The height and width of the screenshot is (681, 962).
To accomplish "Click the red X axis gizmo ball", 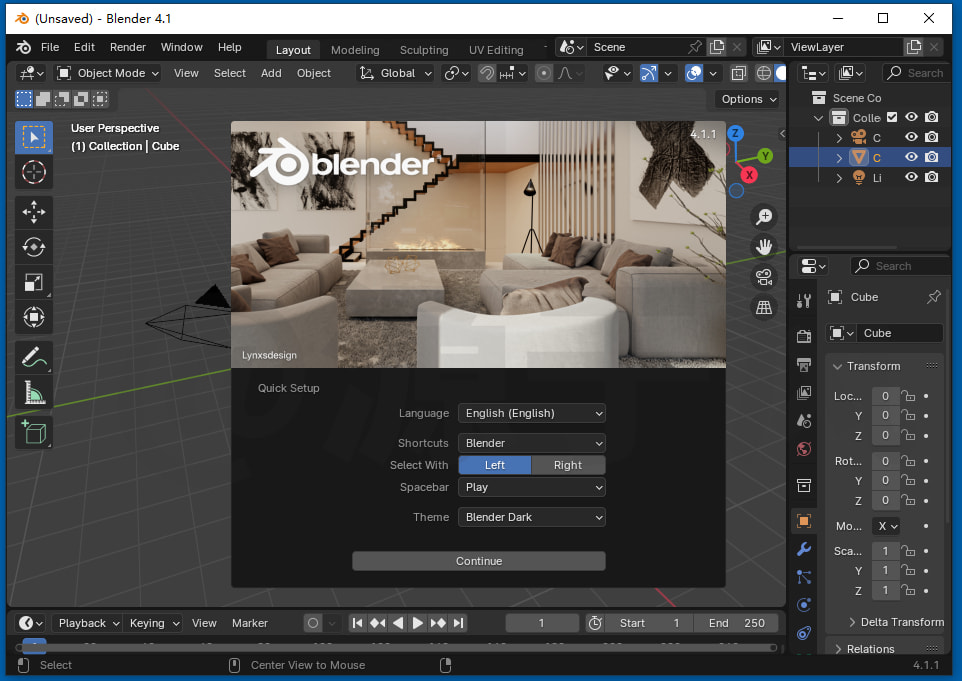I will pos(749,175).
